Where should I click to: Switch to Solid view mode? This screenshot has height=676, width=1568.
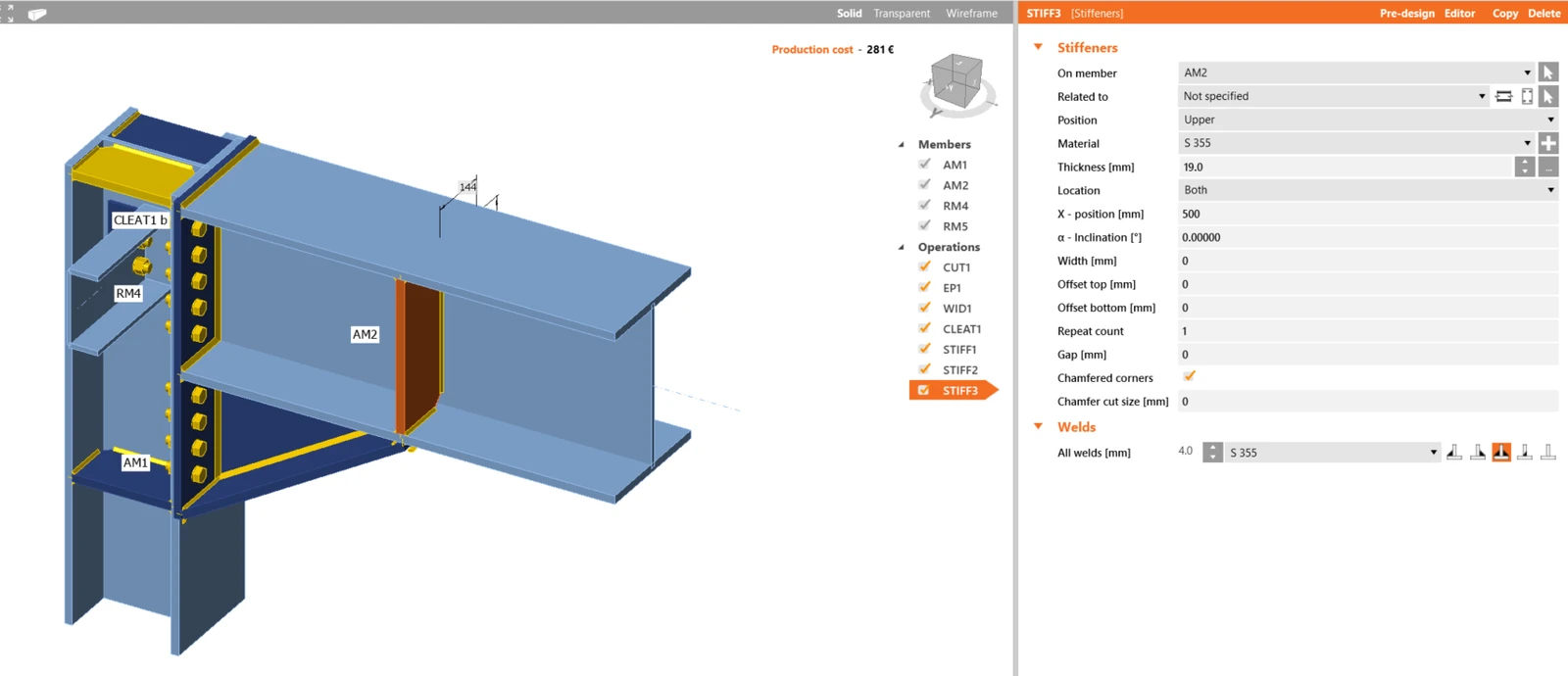click(x=849, y=13)
